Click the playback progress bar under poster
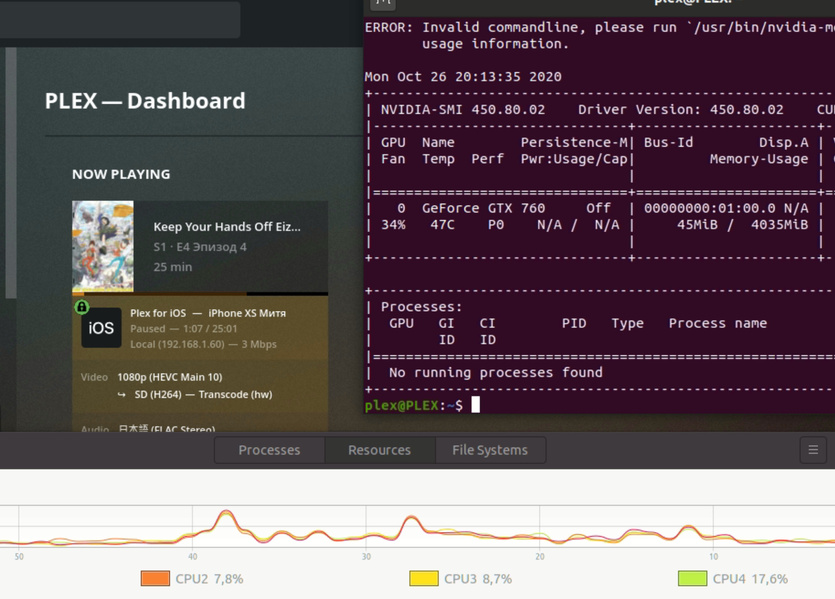835x599 pixels. 200,293
